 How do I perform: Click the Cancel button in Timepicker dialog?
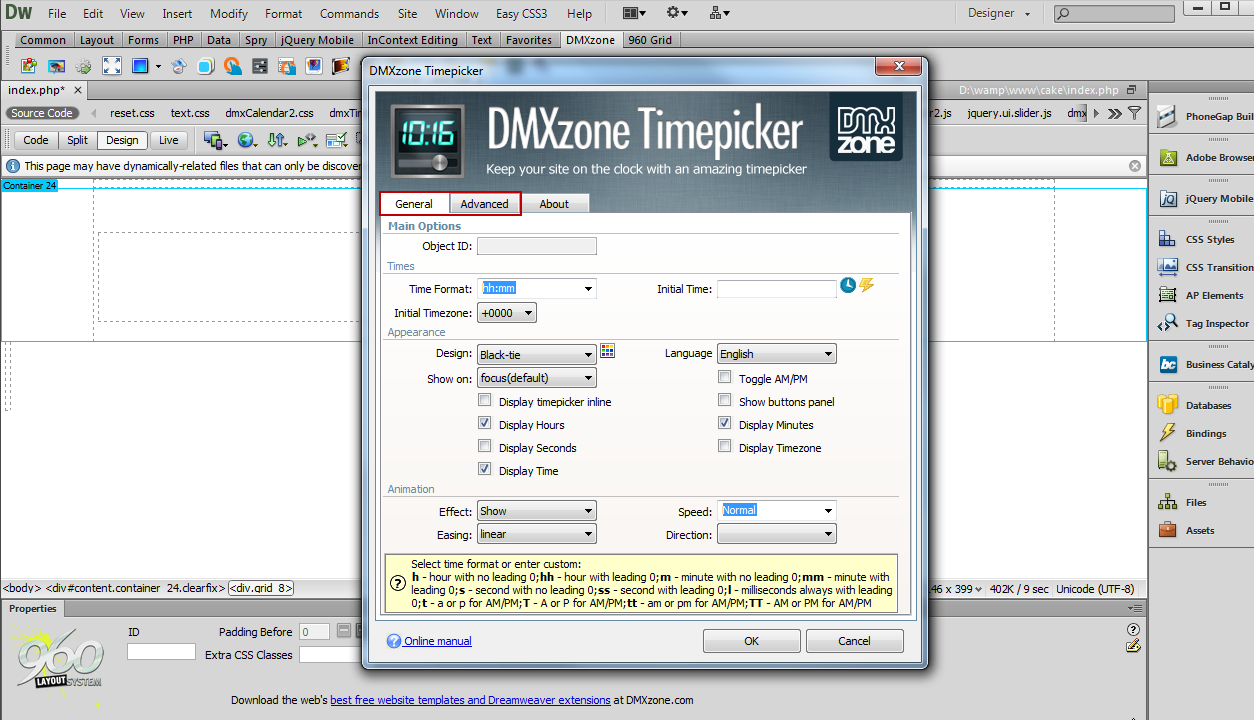click(855, 641)
